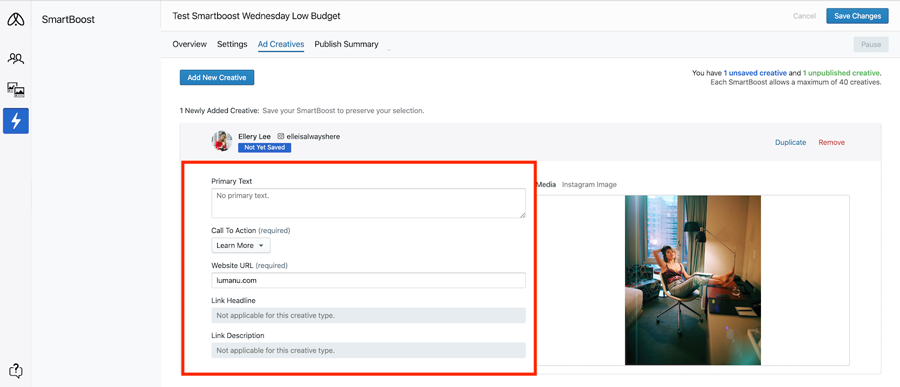The width and height of the screenshot is (900, 387).
Task: Open the creators people icon in sidebar
Action: pos(15,58)
